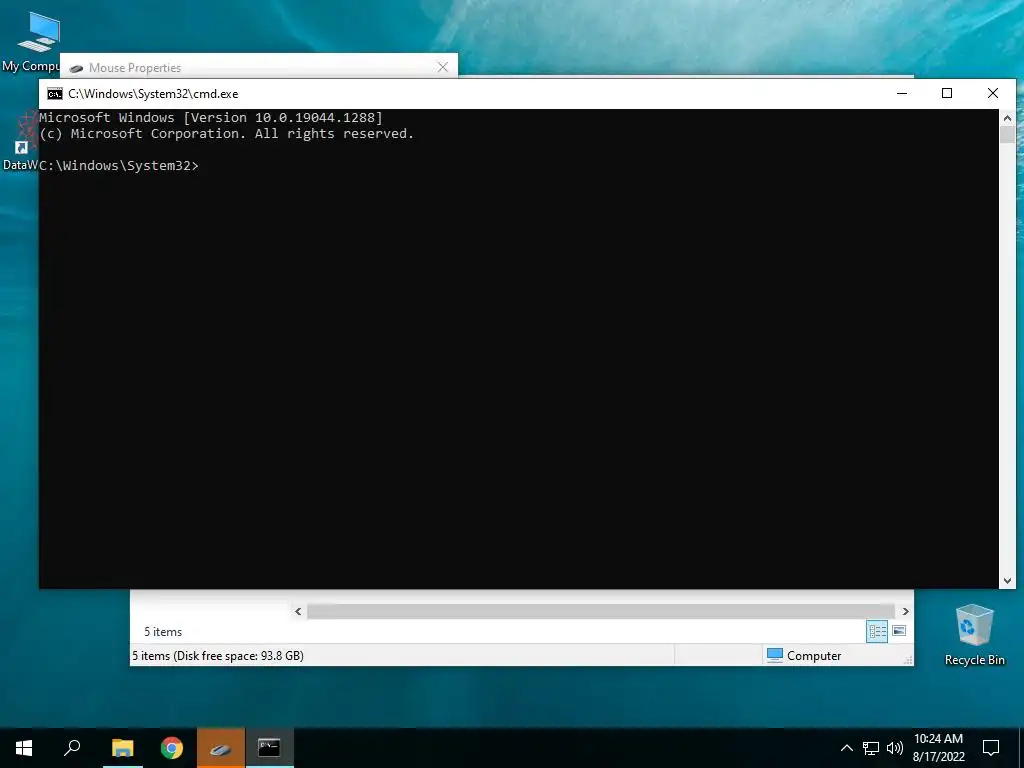Click the command prompt vertical scrollbar thumb
The width and height of the screenshot is (1024, 768).
tap(1007, 135)
